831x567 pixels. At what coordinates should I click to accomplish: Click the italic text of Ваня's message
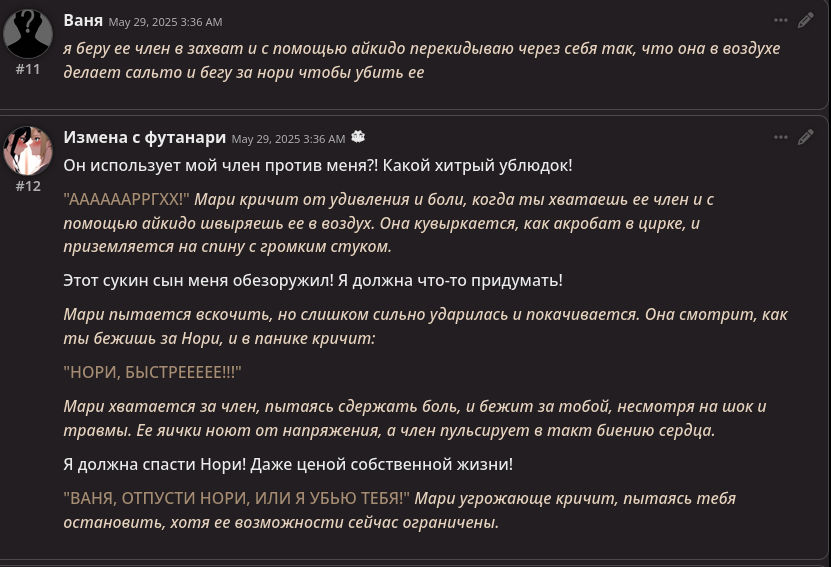422,60
